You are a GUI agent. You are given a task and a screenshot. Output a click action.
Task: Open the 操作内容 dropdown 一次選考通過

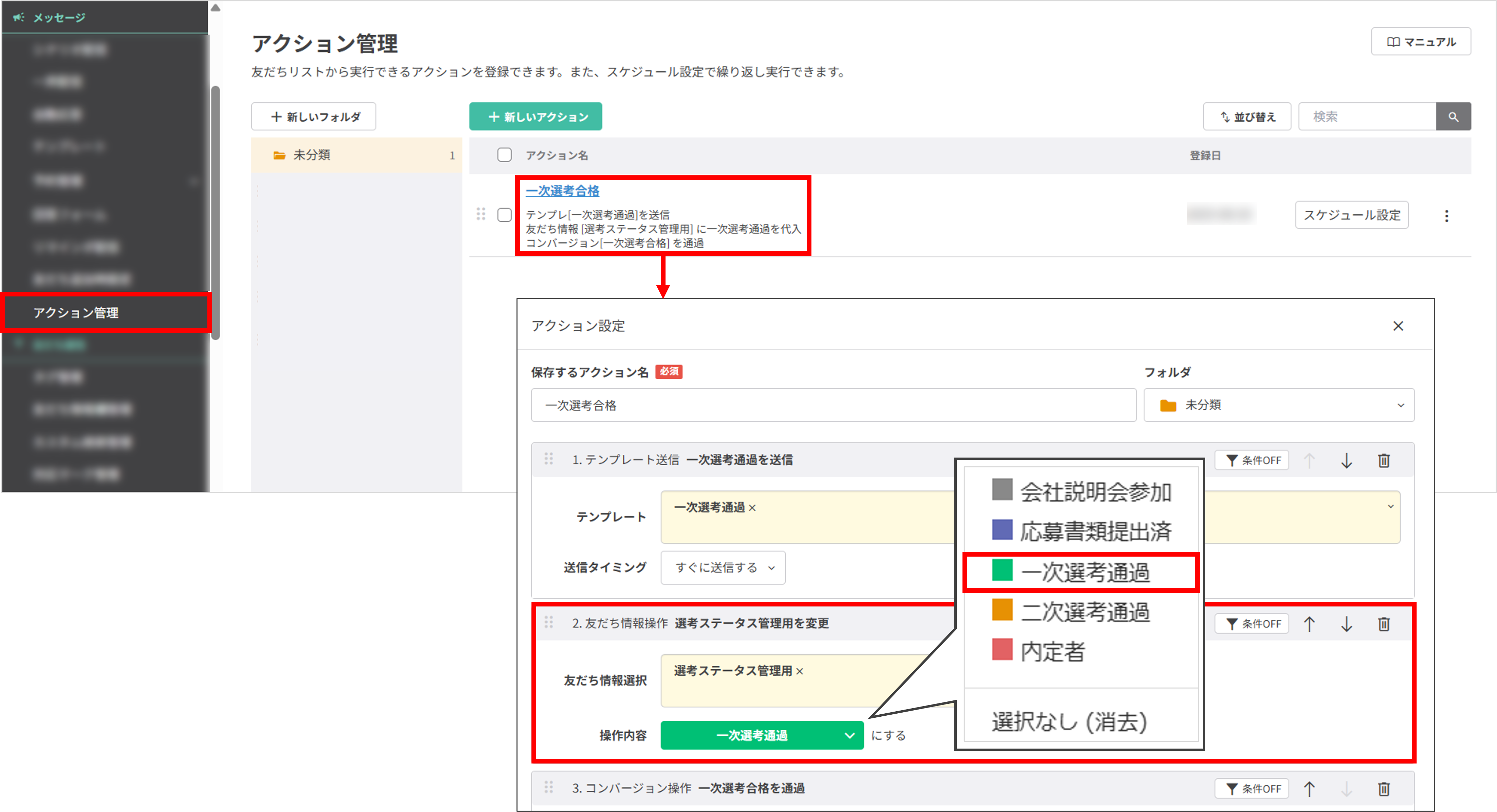[761, 735]
